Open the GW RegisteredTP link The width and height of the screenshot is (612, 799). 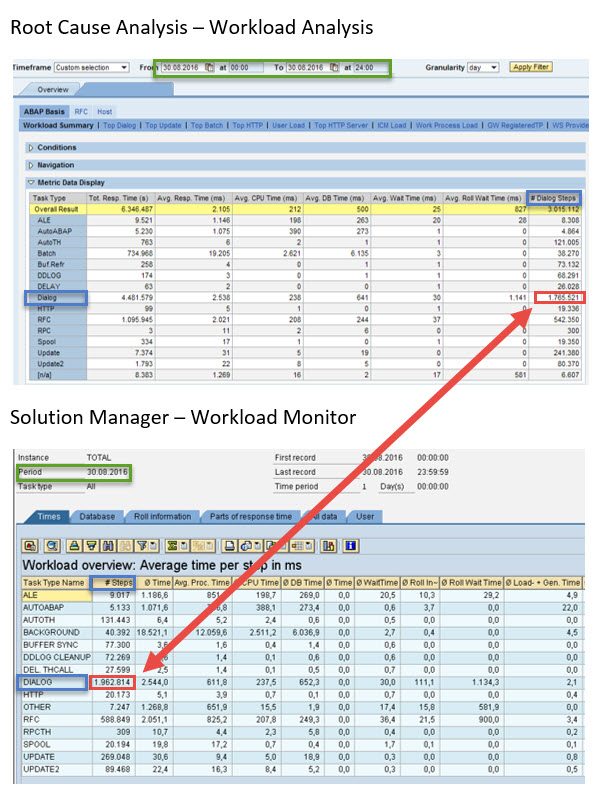[x=515, y=125]
